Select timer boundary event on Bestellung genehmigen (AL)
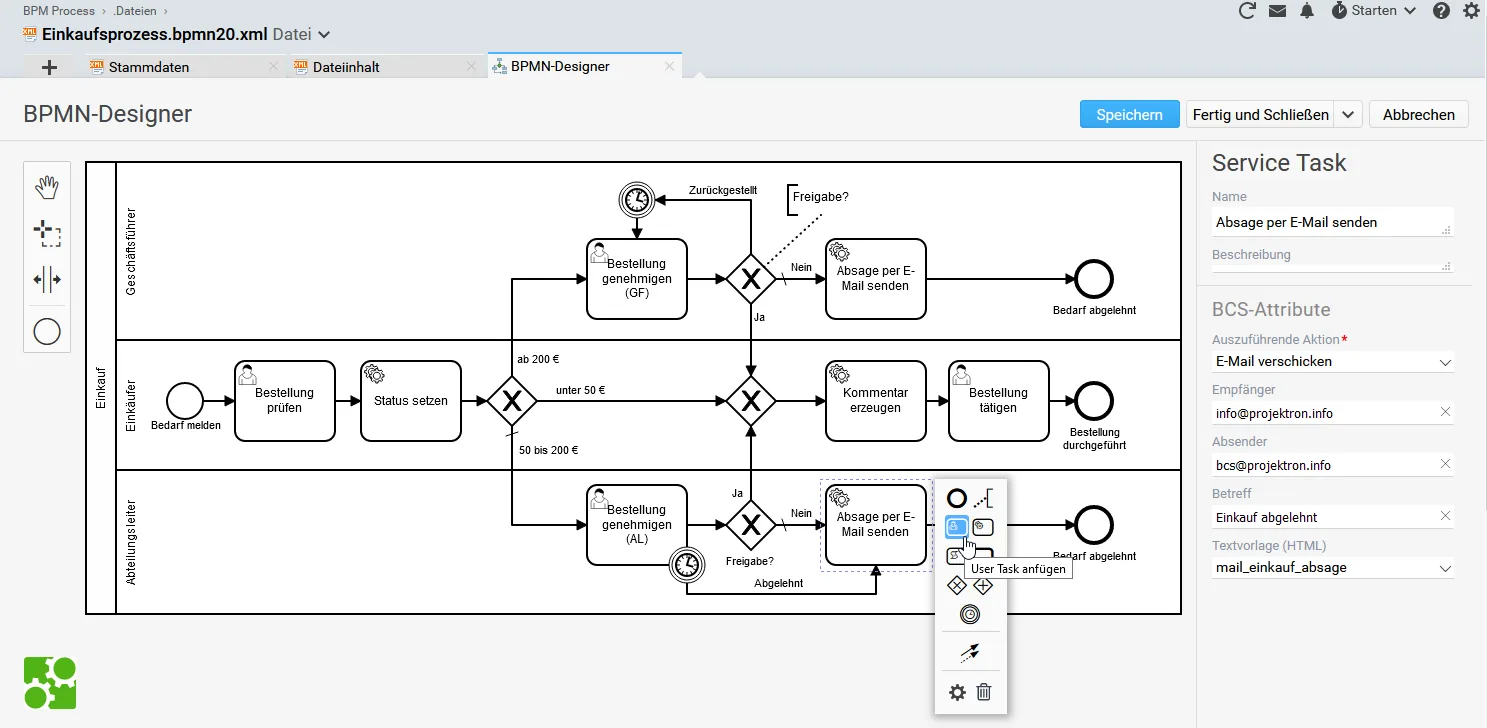Screen dimensions: 1487x728 click(687, 566)
